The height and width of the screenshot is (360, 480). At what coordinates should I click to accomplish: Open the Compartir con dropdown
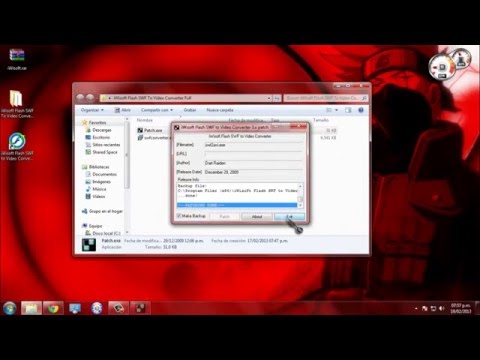click(x=157, y=110)
